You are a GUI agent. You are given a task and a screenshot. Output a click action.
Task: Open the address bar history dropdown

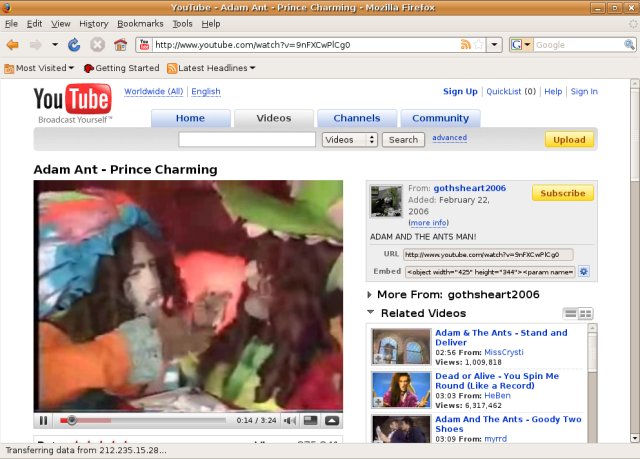[x=494, y=44]
